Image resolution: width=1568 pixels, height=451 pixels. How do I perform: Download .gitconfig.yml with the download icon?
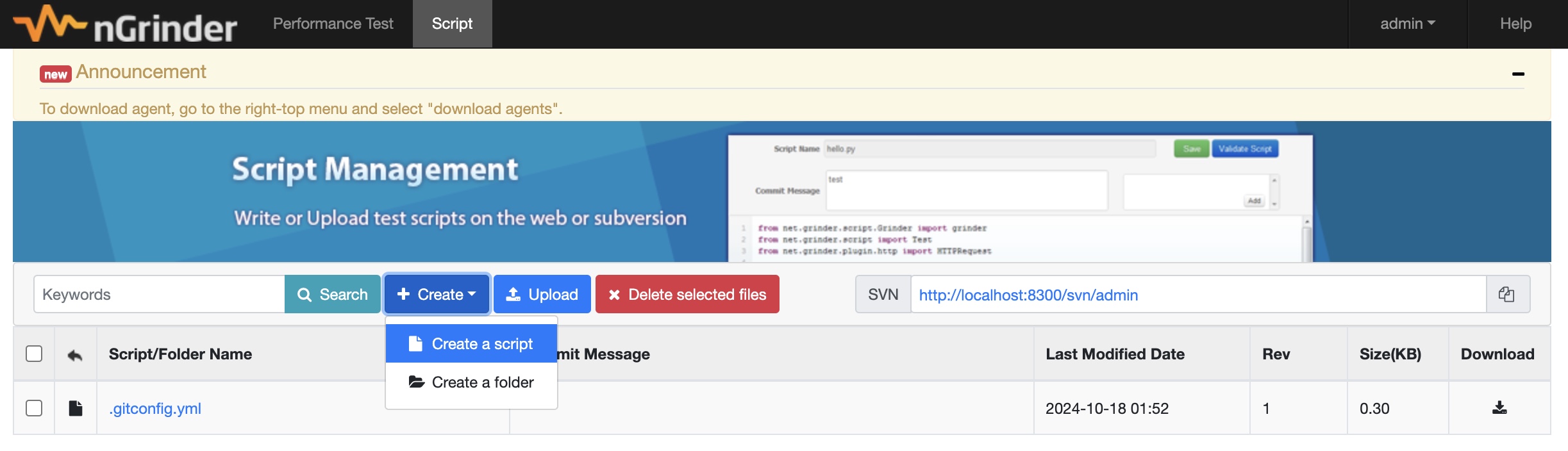1499,407
